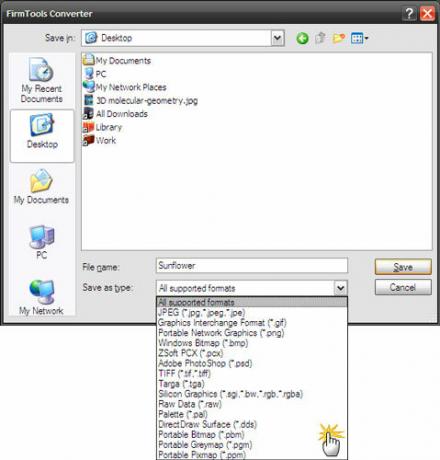
Task: Create a new folder icon
Action: pos(339,38)
